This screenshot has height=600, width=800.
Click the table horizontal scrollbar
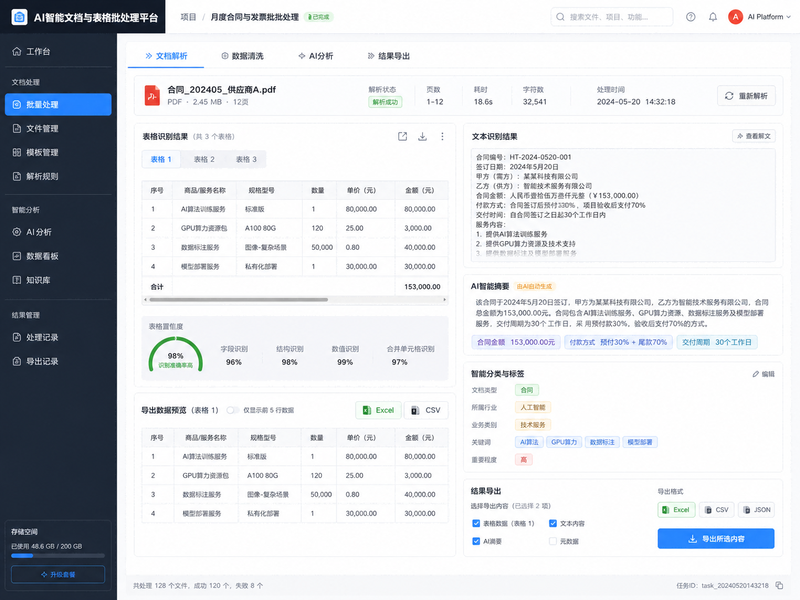(238, 300)
